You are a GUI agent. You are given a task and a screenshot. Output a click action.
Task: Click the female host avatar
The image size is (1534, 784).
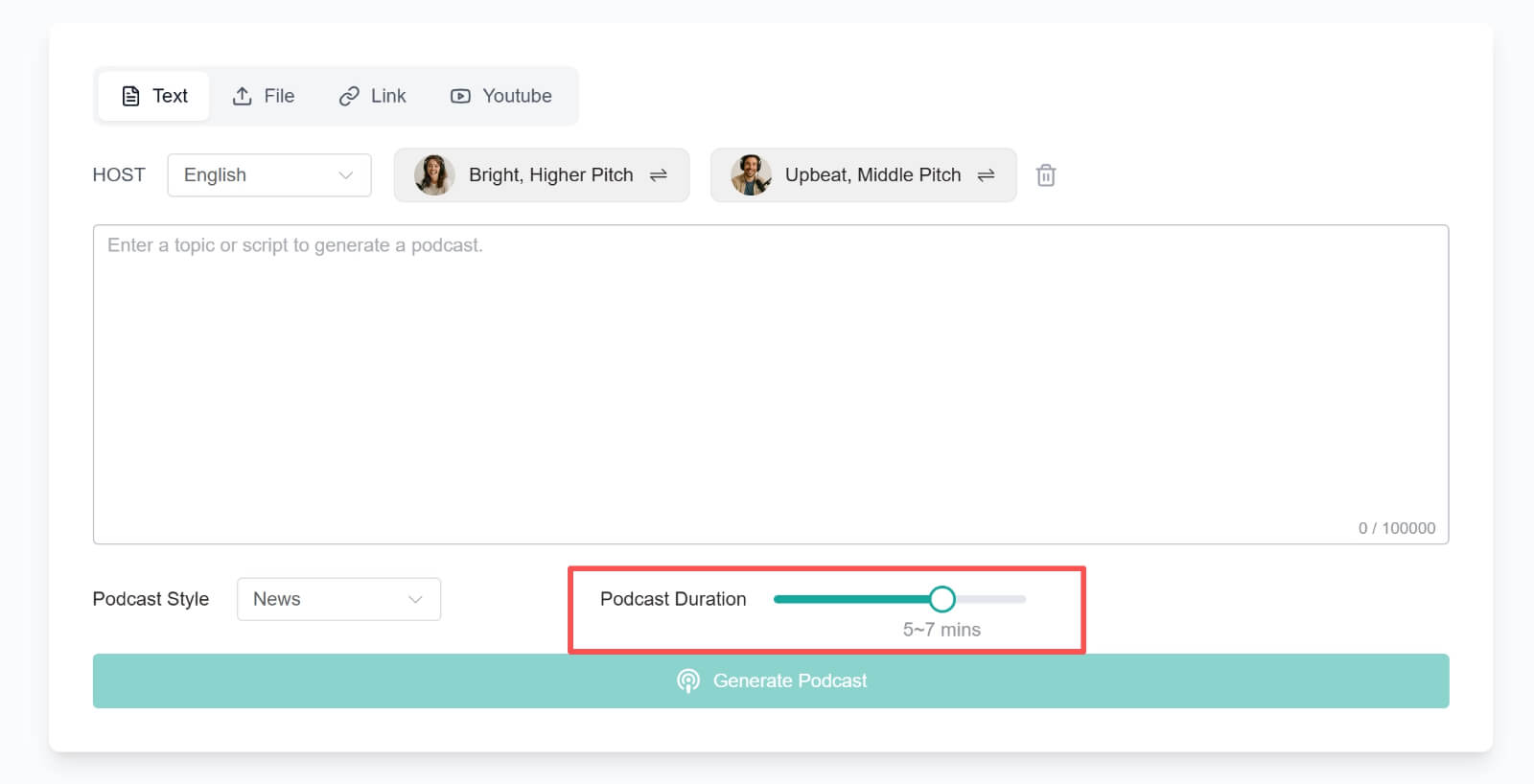pyautogui.click(x=433, y=175)
